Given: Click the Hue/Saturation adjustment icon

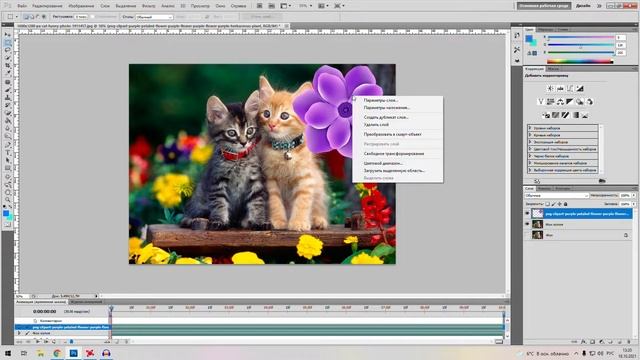Looking at the screenshot, I should (x=550, y=102).
